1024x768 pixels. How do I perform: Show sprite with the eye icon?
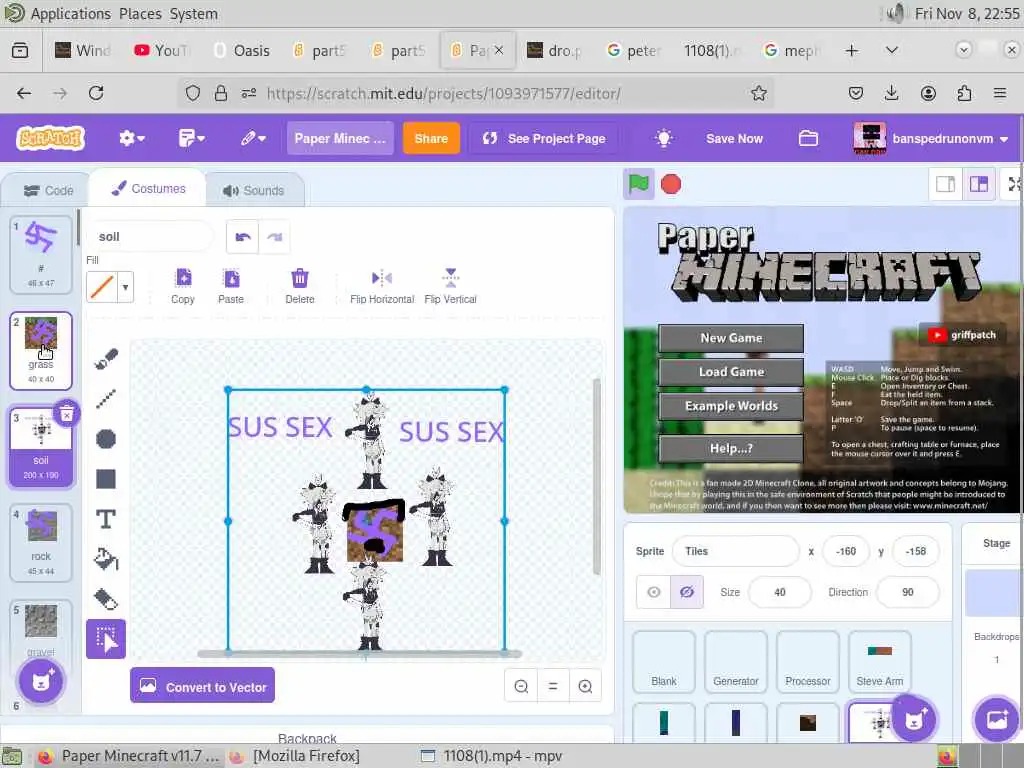tap(654, 592)
